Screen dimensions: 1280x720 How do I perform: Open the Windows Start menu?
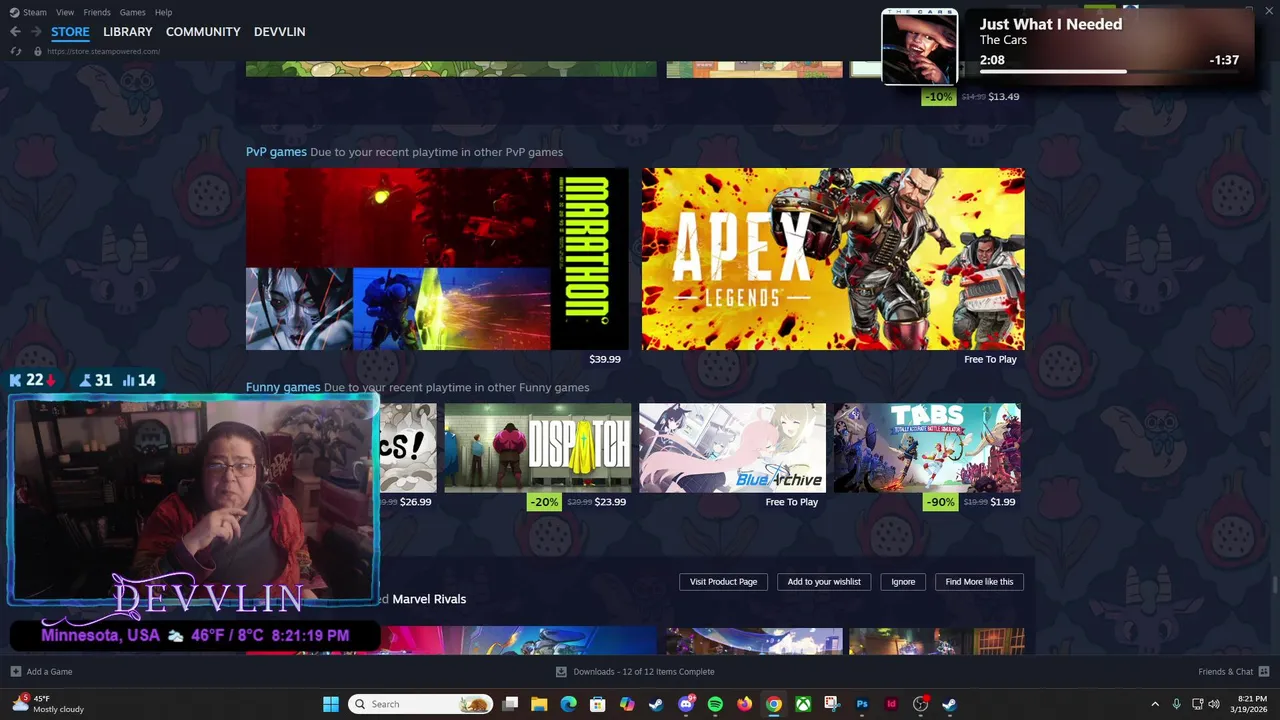[331, 704]
